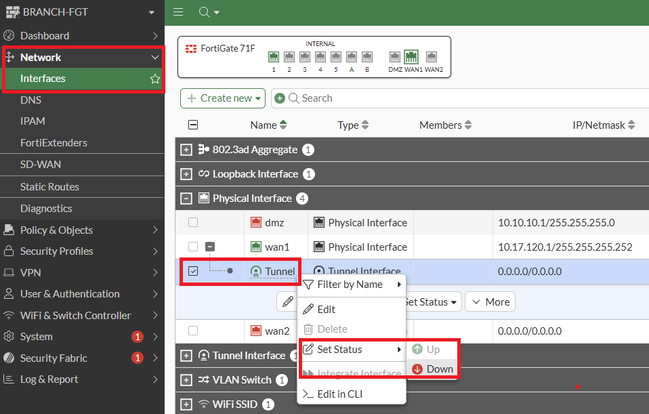Choose Edit in CLI menu entry
Viewport: 649px width, 414px height.
click(352, 394)
